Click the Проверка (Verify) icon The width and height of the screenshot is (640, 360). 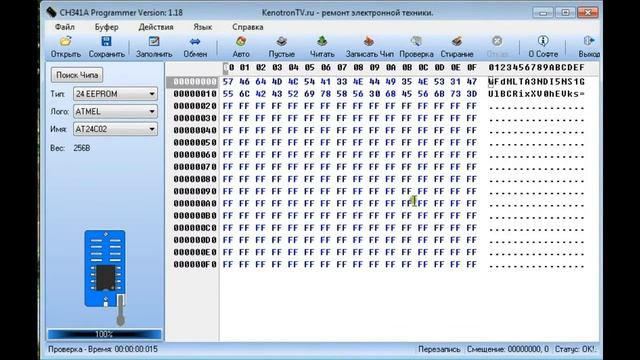[416, 41]
